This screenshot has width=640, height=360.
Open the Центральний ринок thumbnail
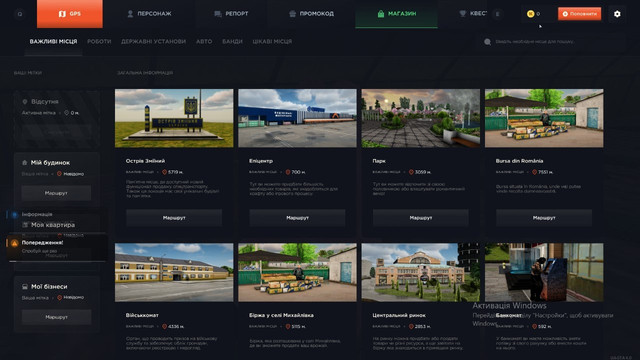(420, 273)
